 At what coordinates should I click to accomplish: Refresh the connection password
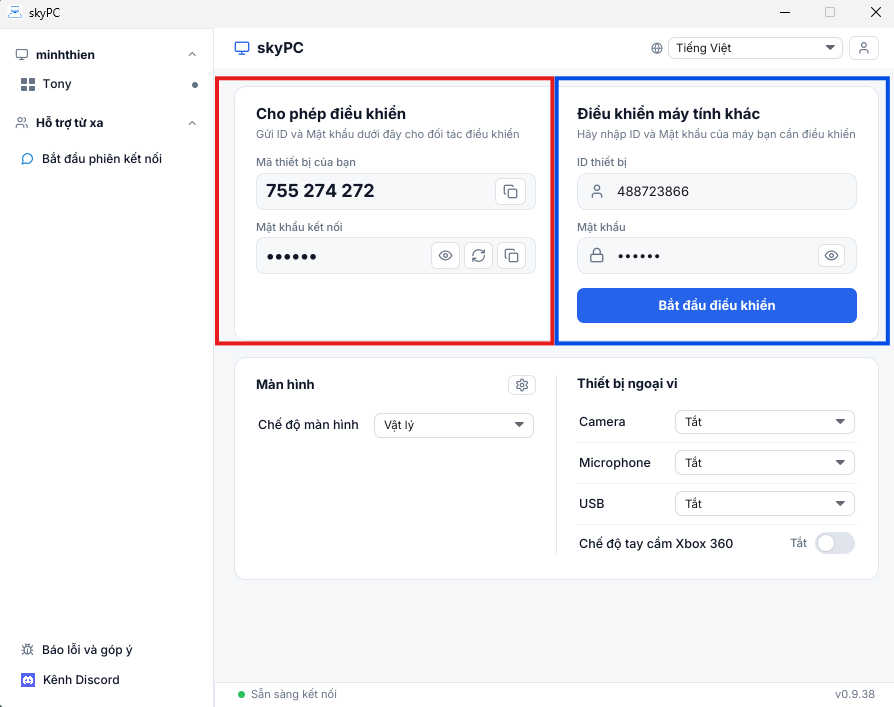[478, 256]
